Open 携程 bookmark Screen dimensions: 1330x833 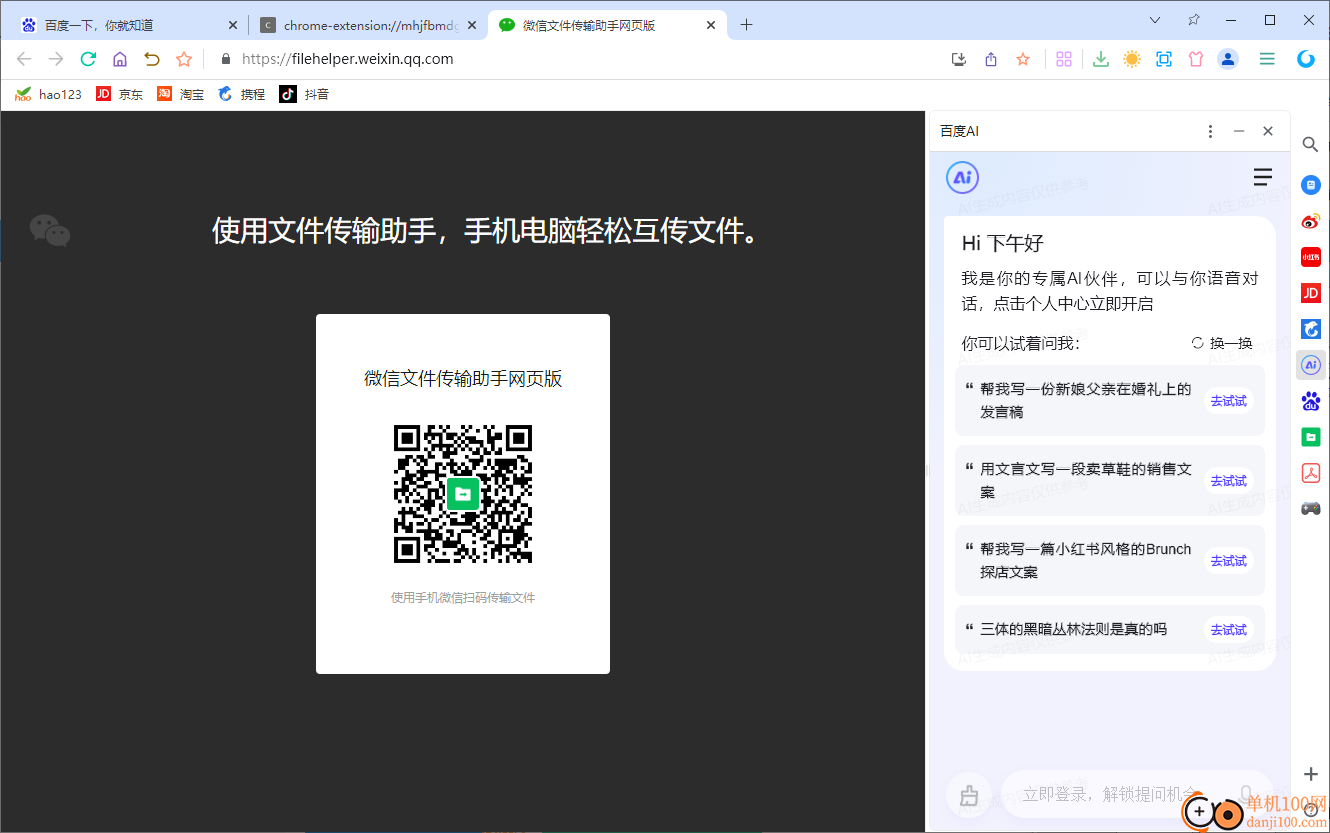pos(241,94)
